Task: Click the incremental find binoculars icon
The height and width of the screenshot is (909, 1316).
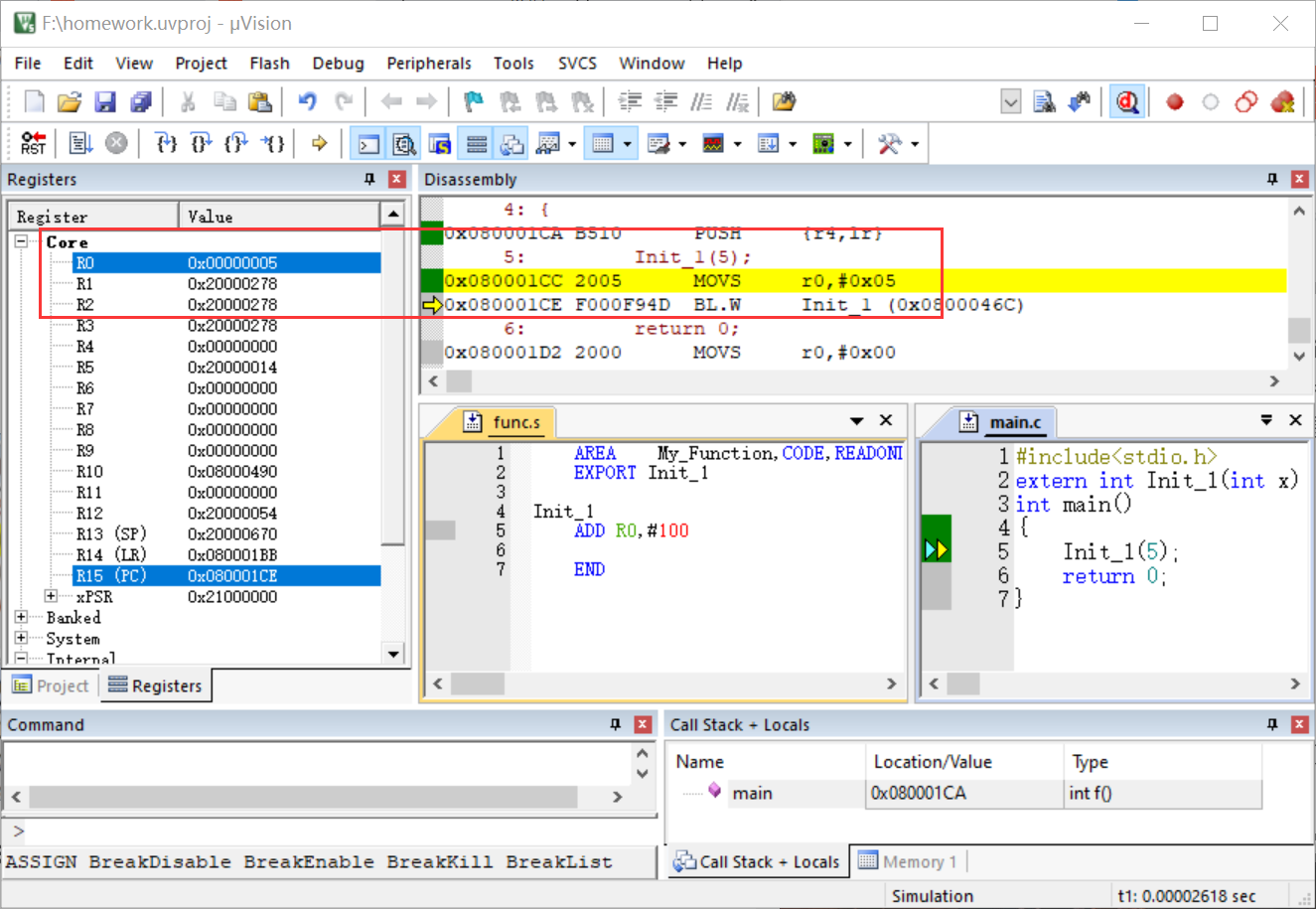Action: pyautogui.click(x=1080, y=101)
